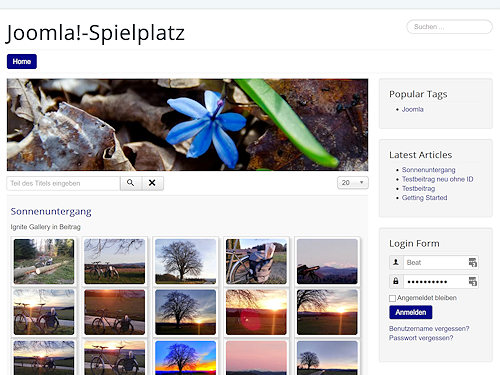Image resolution: width=500 pixels, height=375 pixels.
Task: Open the Benutzername vergessen? link
Action: click(x=429, y=329)
